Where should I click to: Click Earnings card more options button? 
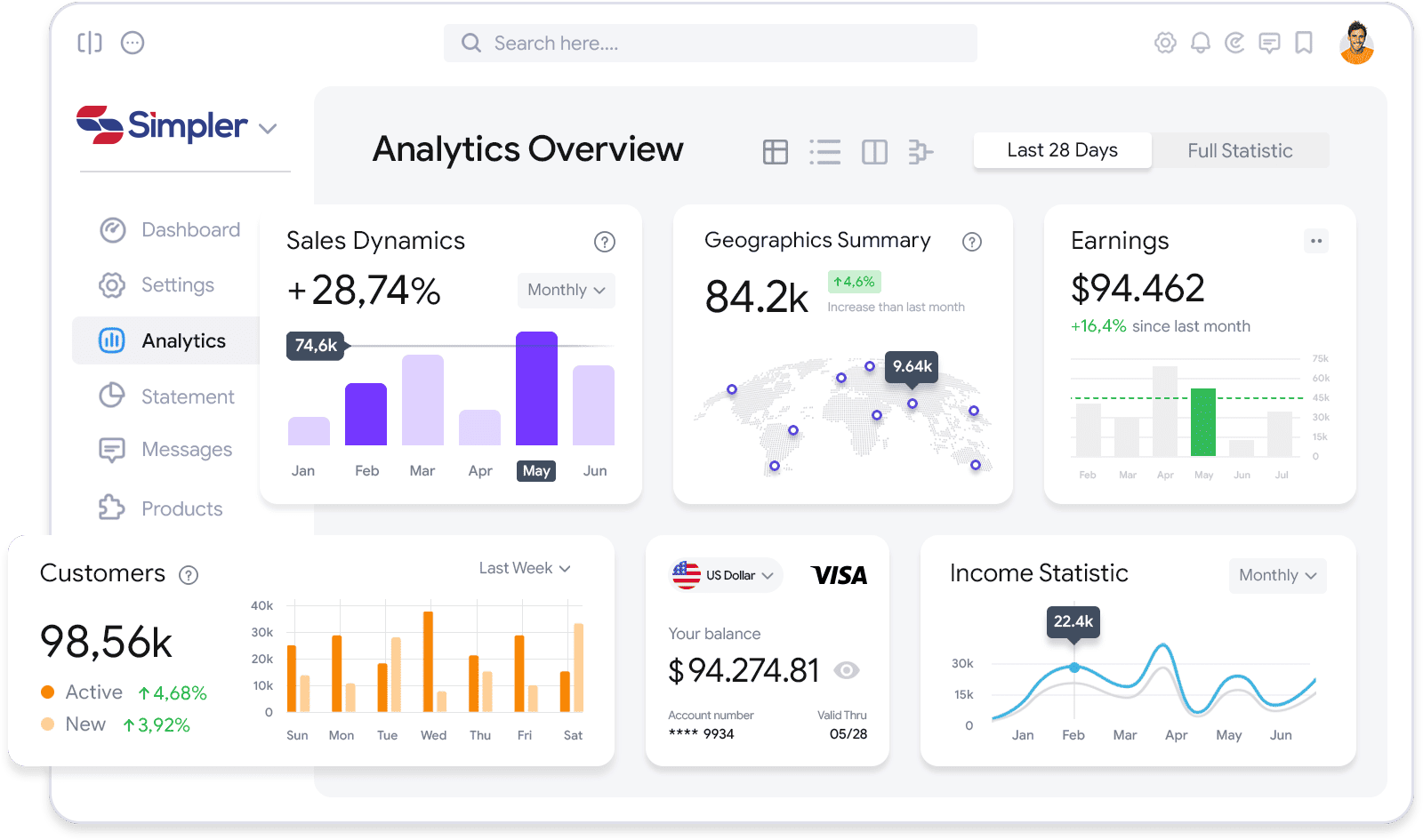click(x=1315, y=241)
